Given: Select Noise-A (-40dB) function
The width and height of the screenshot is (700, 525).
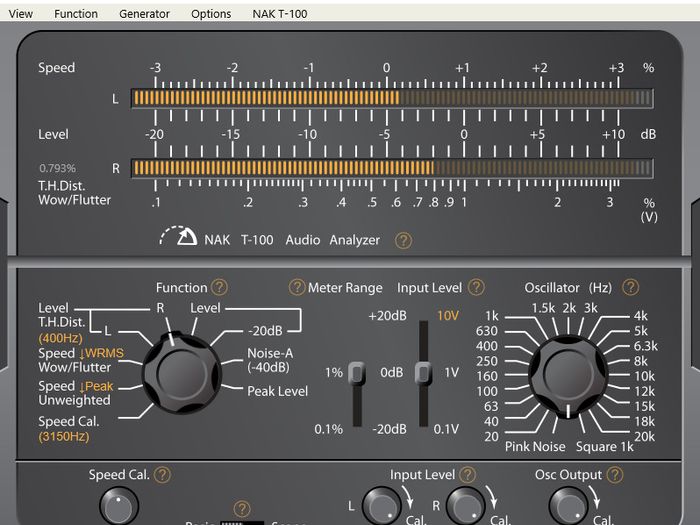Looking at the screenshot, I should [x=270, y=360].
